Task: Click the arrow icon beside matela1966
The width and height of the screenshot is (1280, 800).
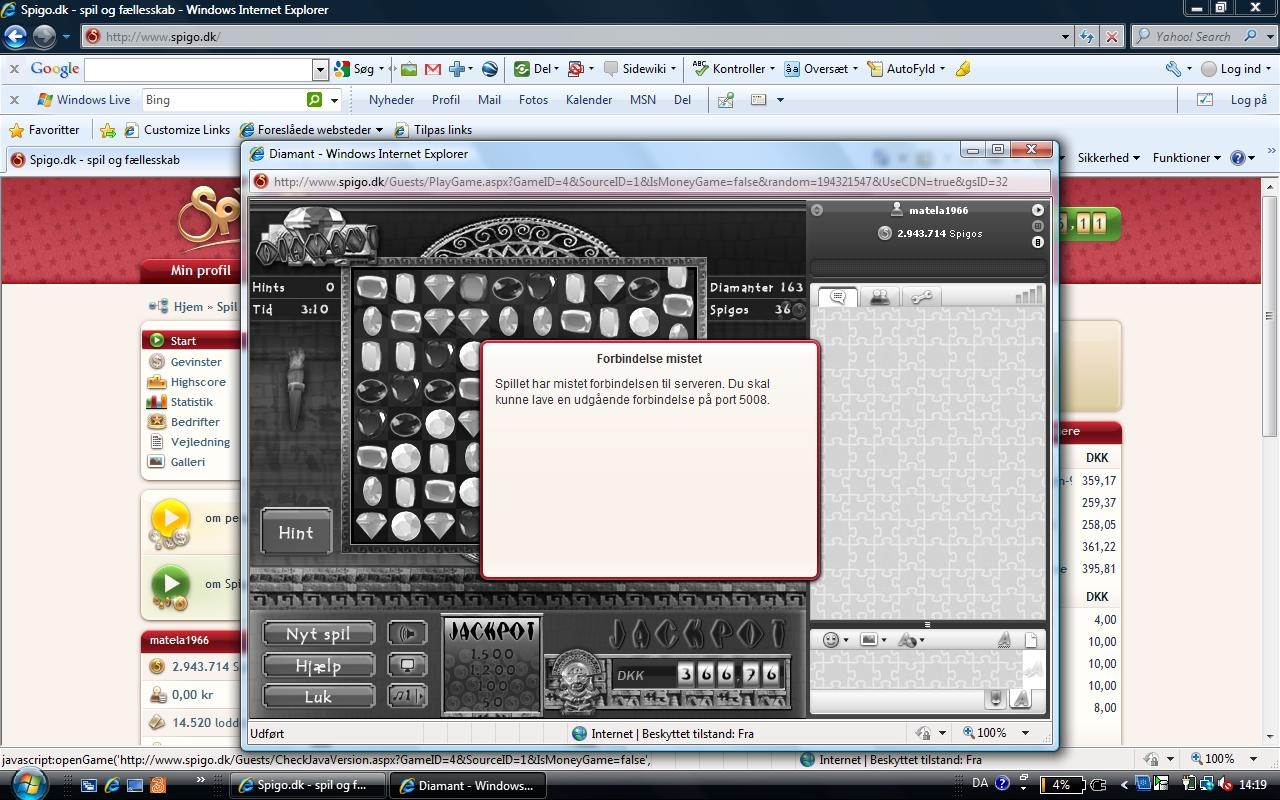Action: 1037,210
